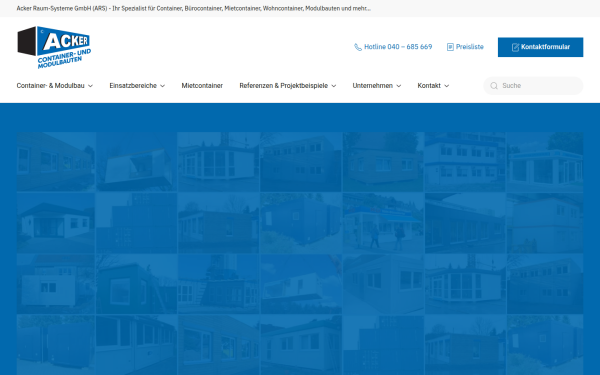Open Kontakt menu item
Viewport: 600px width, 375px height.
433,86
